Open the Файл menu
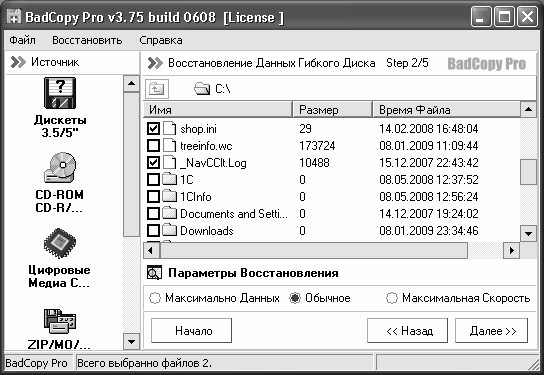 pyautogui.click(x=22, y=40)
